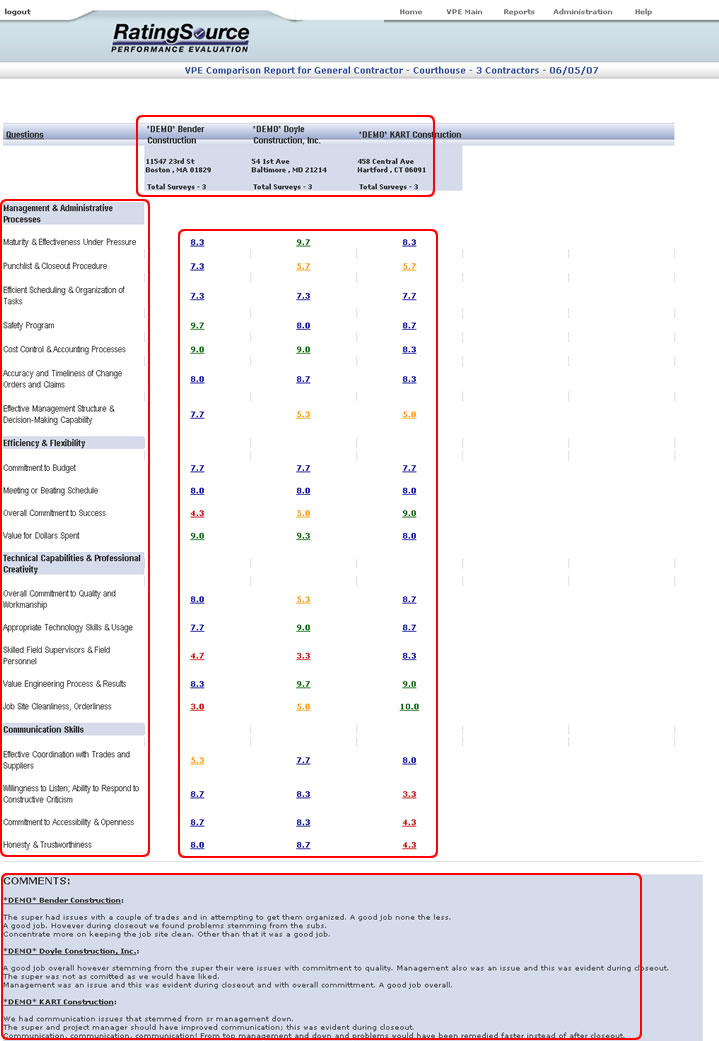
Task: Select the Administration menu item
Action: point(582,12)
